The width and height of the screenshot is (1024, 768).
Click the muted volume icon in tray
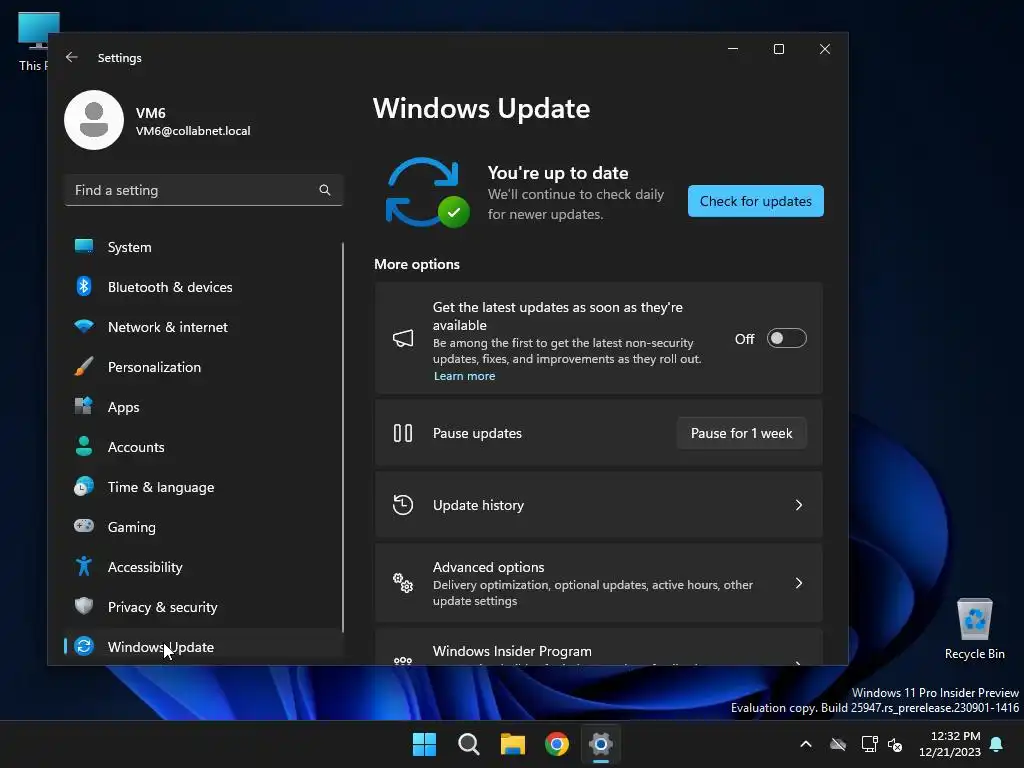895,744
